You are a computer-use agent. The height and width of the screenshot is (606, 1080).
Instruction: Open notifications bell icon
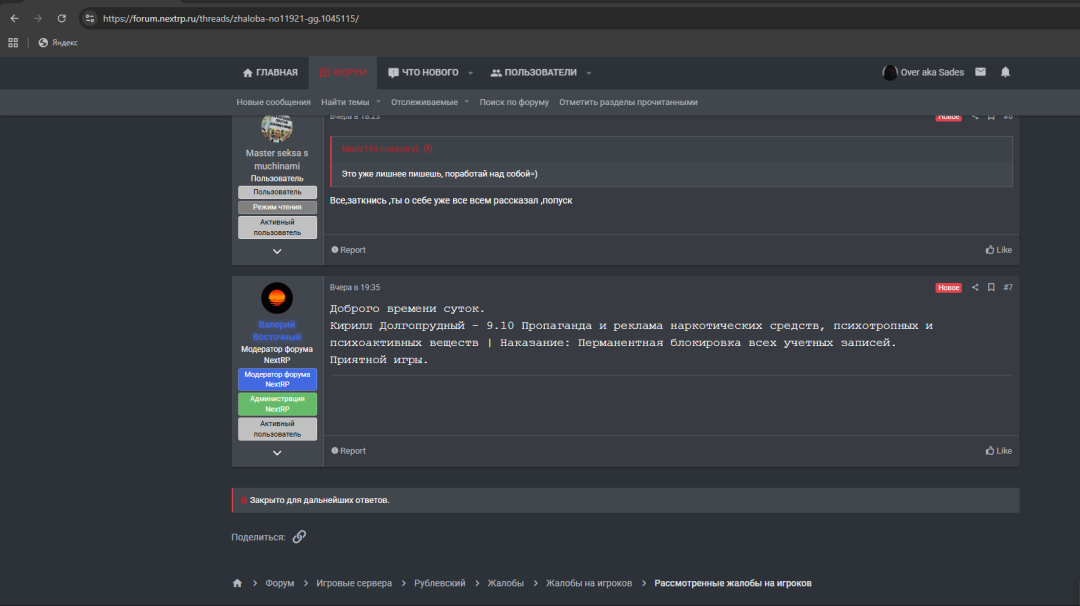tap(1005, 72)
